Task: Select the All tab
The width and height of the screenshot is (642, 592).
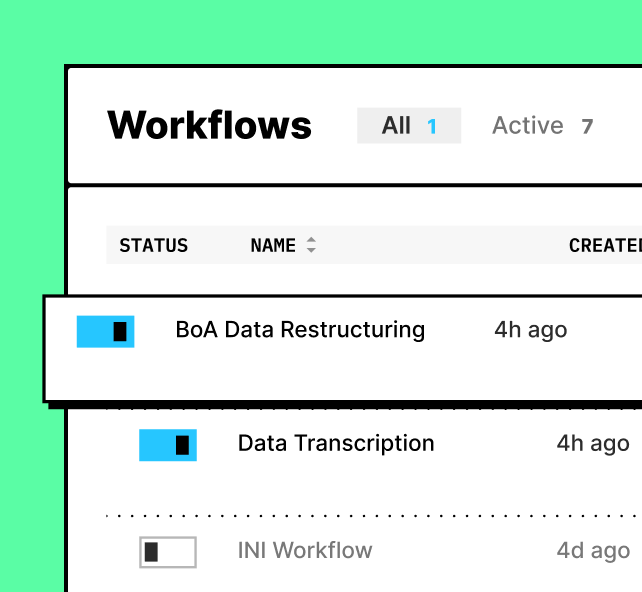Action: 409,126
